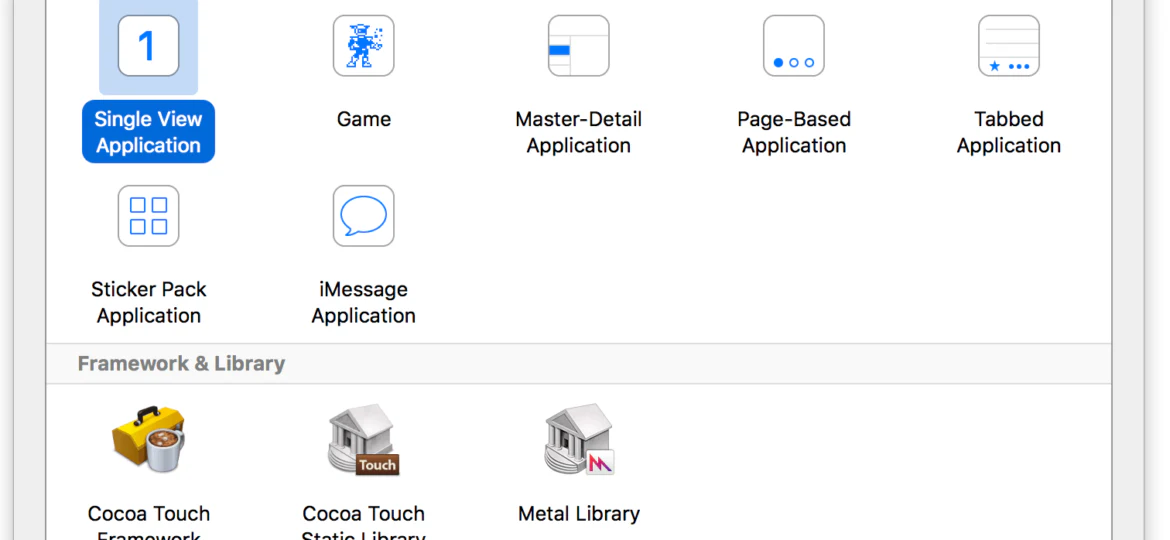This screenshot has width=1170, height=540.
Task: Choose the Tabbed Application icon
Action: pyautogui.click(x=1009, y=45)
